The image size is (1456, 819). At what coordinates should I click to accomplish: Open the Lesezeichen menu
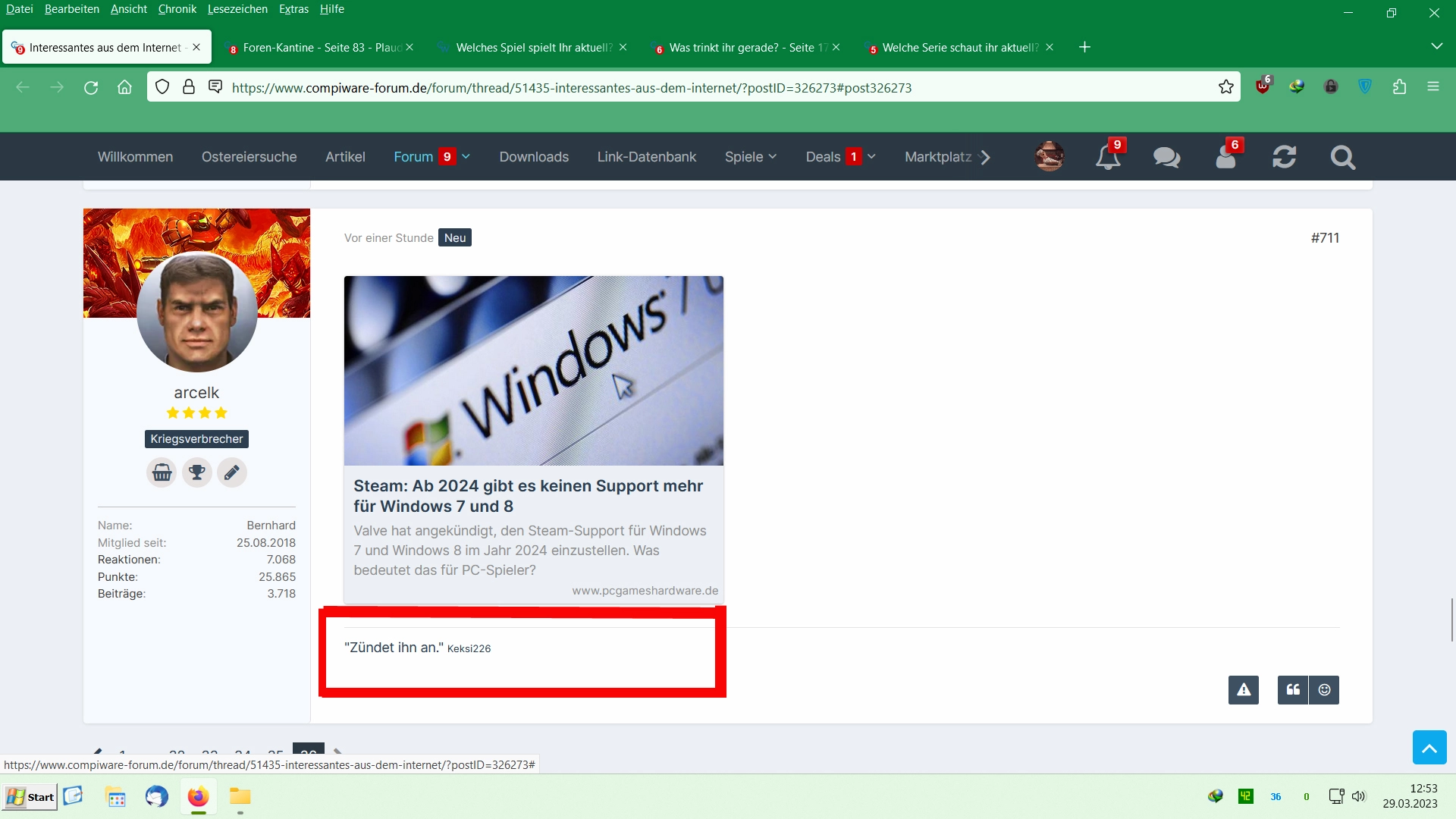click(x=237, y=9)
